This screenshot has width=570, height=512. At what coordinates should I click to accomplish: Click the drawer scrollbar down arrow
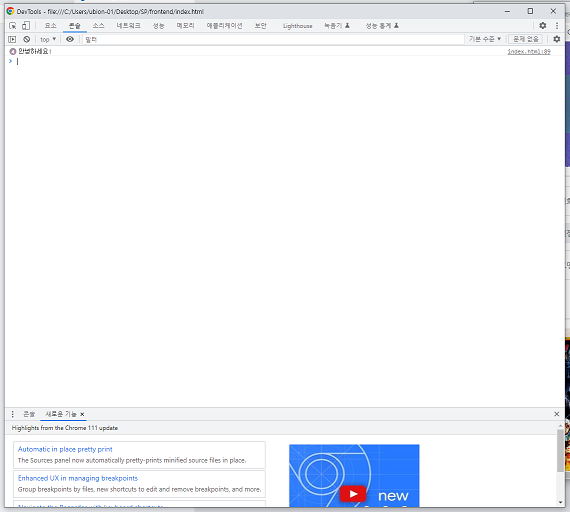pos(561,503)
